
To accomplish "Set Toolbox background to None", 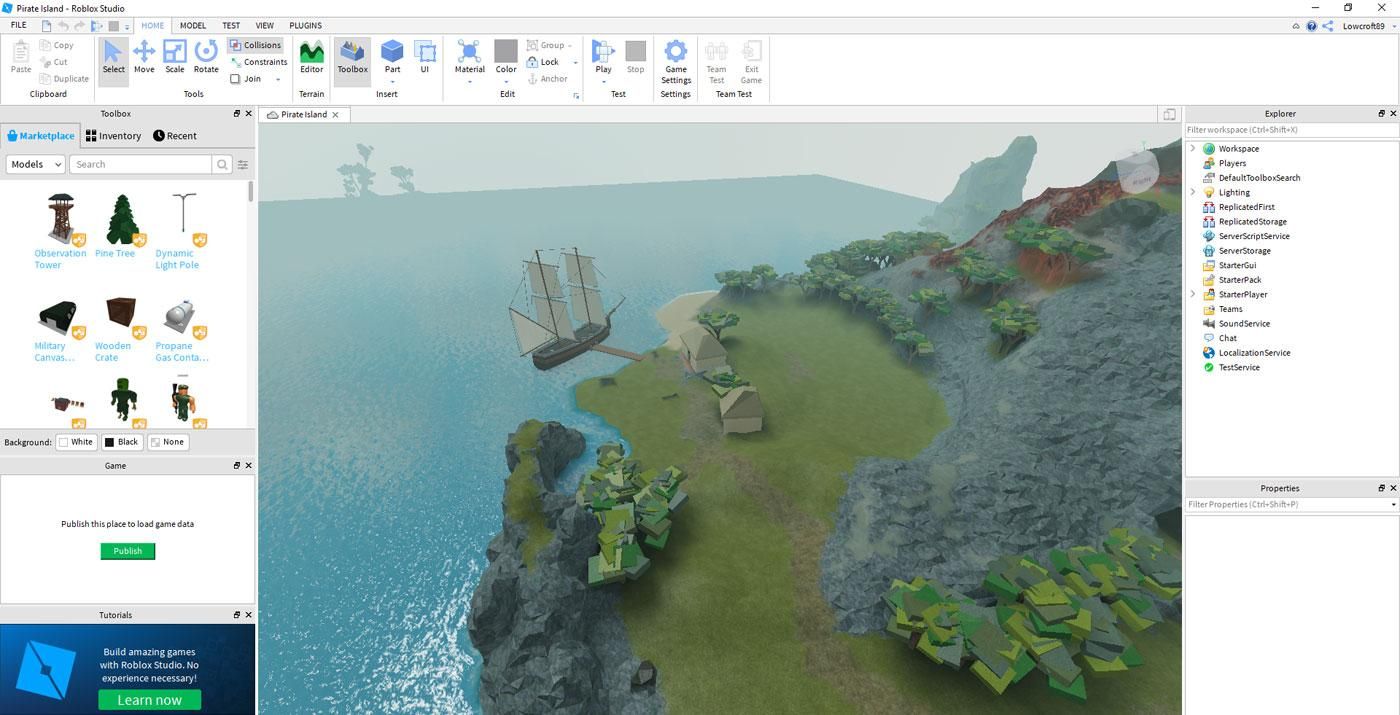I will pyautogui.click(x=167, y=442).
